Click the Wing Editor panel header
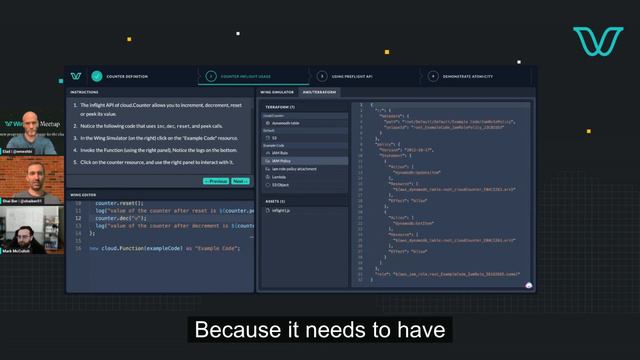This screenshot has width=640, height=360. coord(83,195)
